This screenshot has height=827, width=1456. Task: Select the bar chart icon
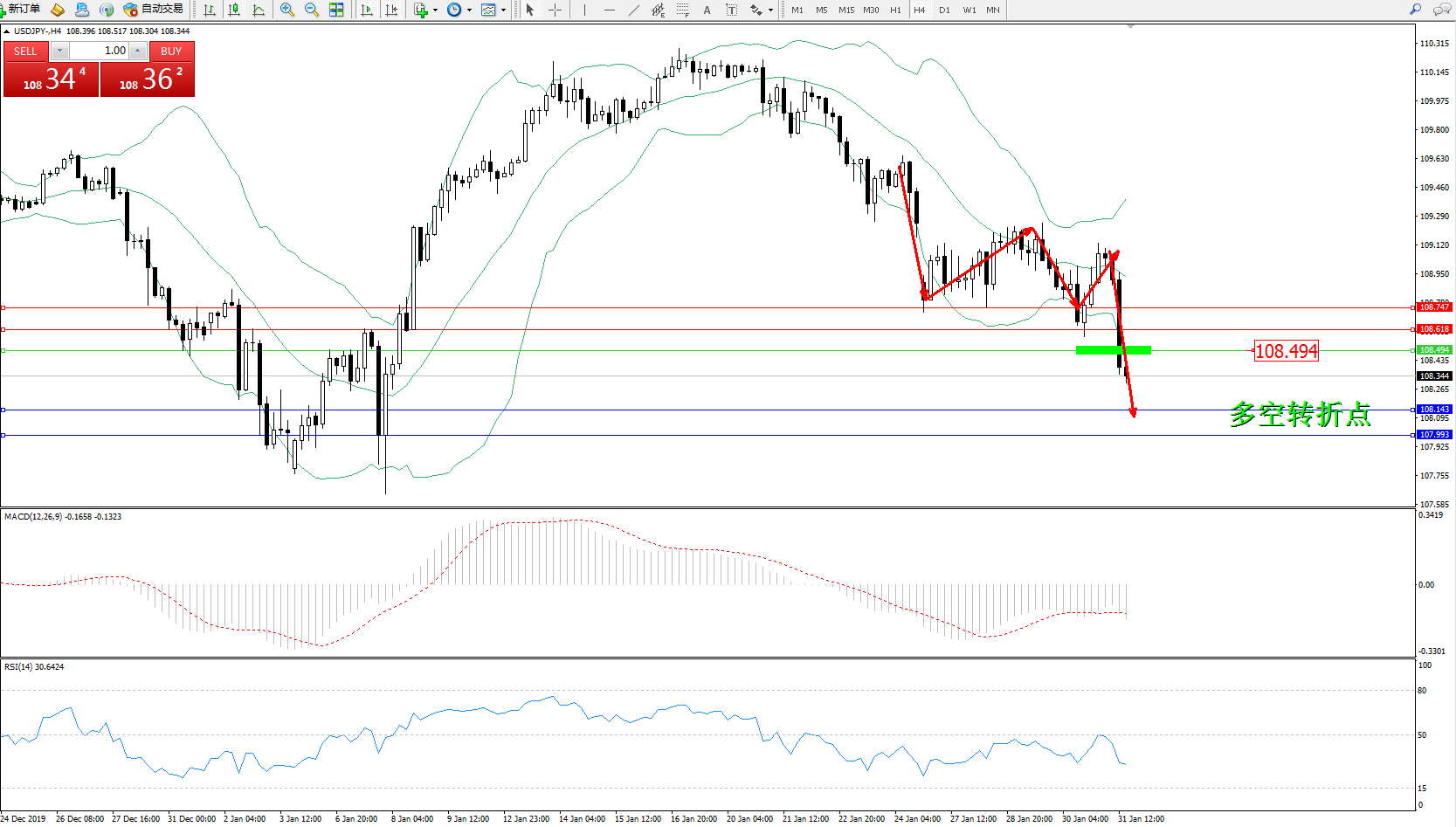[210, 10]
